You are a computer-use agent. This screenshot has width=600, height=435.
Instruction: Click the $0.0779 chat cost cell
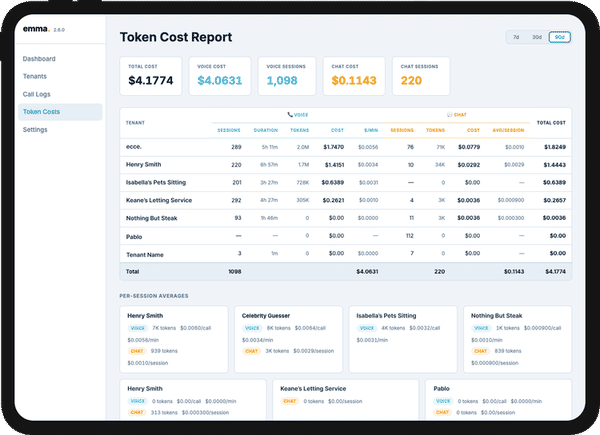469,147
